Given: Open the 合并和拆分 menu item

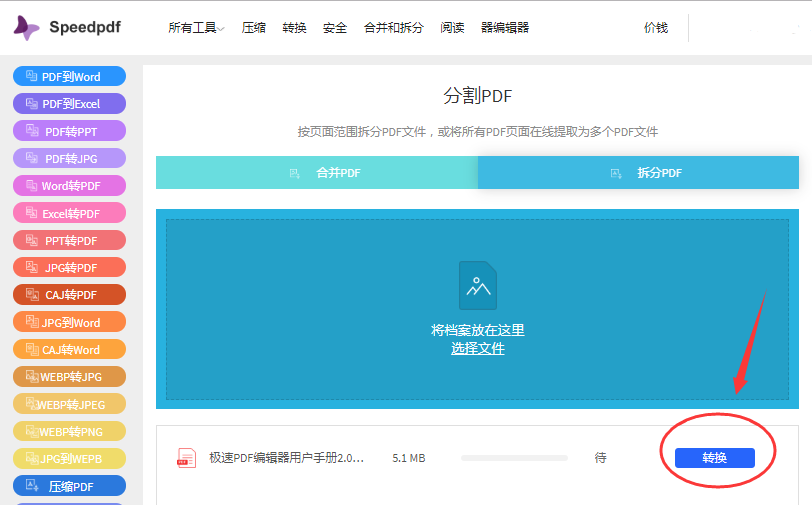Looking at the screenshot, I should (394, 27).
